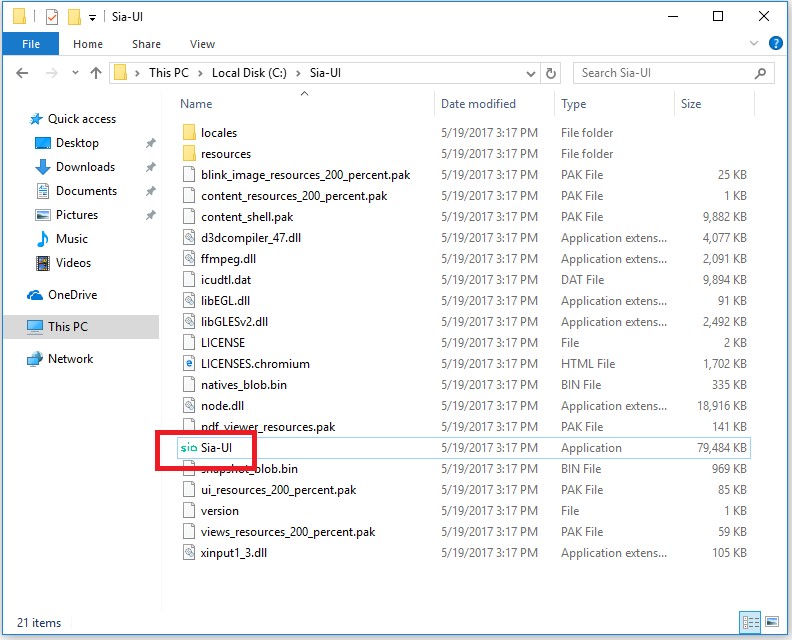Switch to details view layout
The width and height of the screenshot is (792, 640).
coord(748,622)
